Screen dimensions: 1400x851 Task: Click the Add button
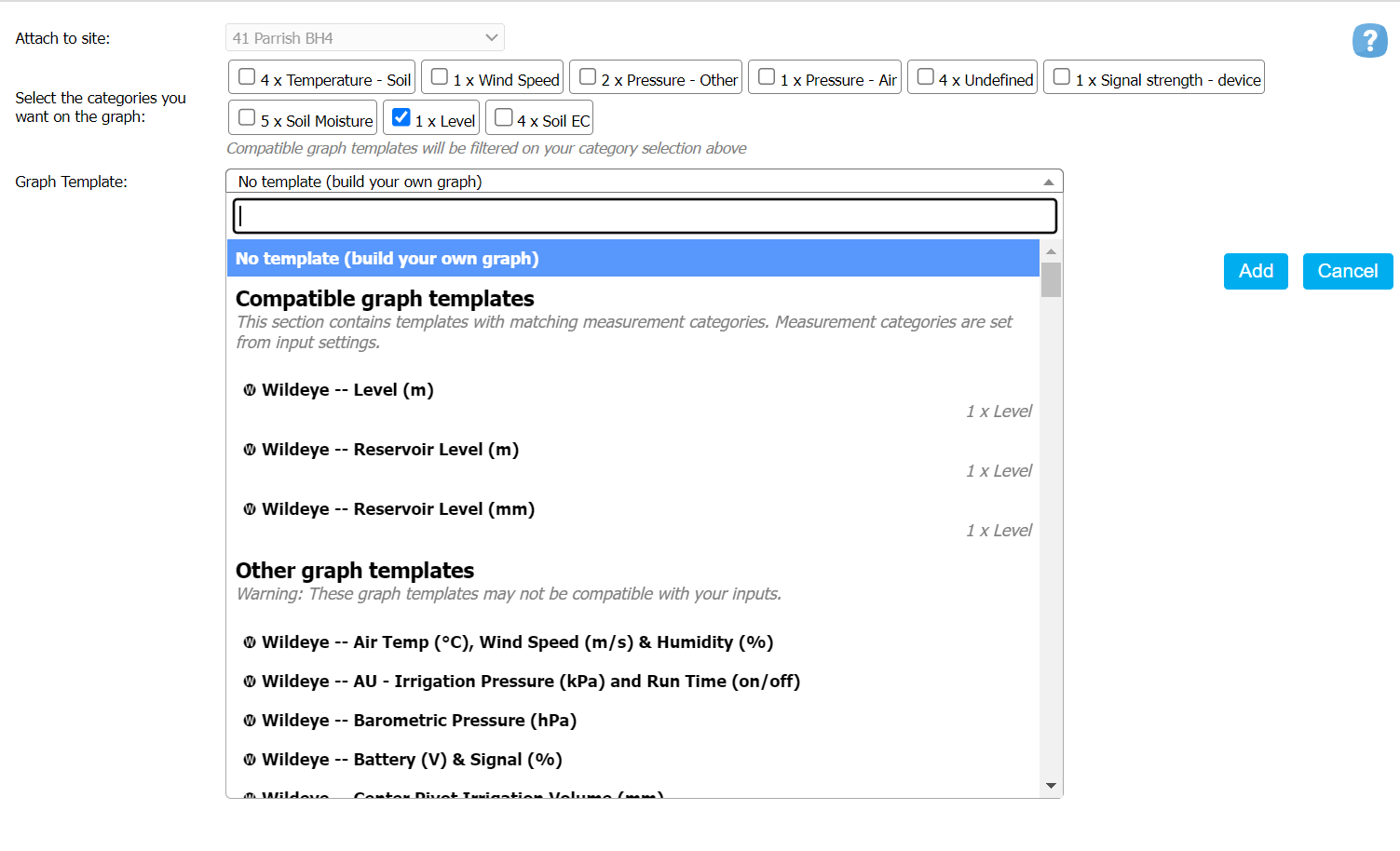point(1255,271)
